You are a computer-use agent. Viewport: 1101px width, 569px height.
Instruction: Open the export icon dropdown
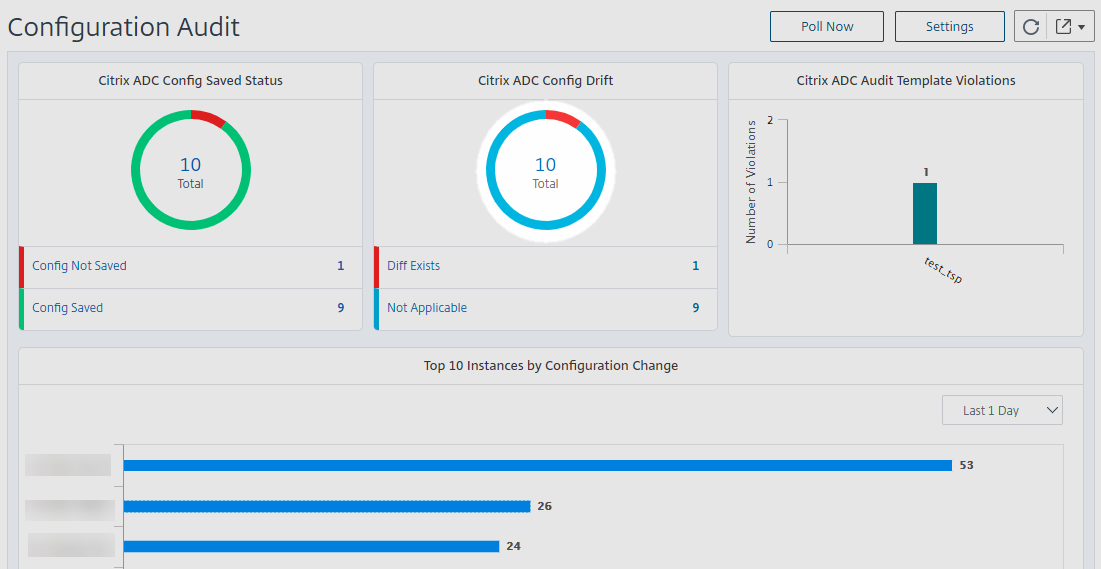[x=1071, y=27]
